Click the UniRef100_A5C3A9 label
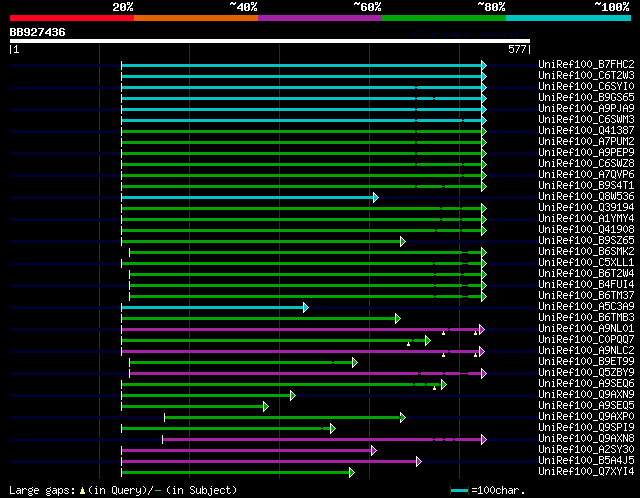This screenshot has width=640, height=498. tap(586, 307)
